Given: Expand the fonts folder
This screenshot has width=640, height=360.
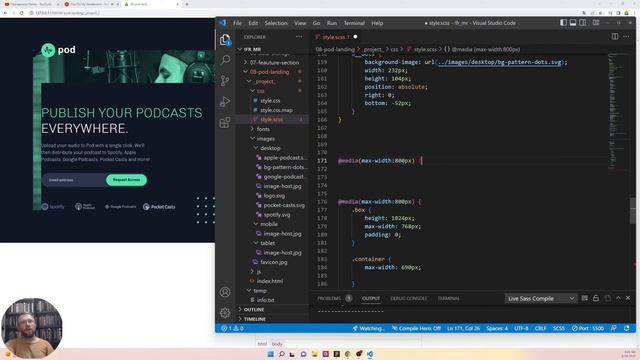Looking at the screenshot, I should tap(271, 129).
